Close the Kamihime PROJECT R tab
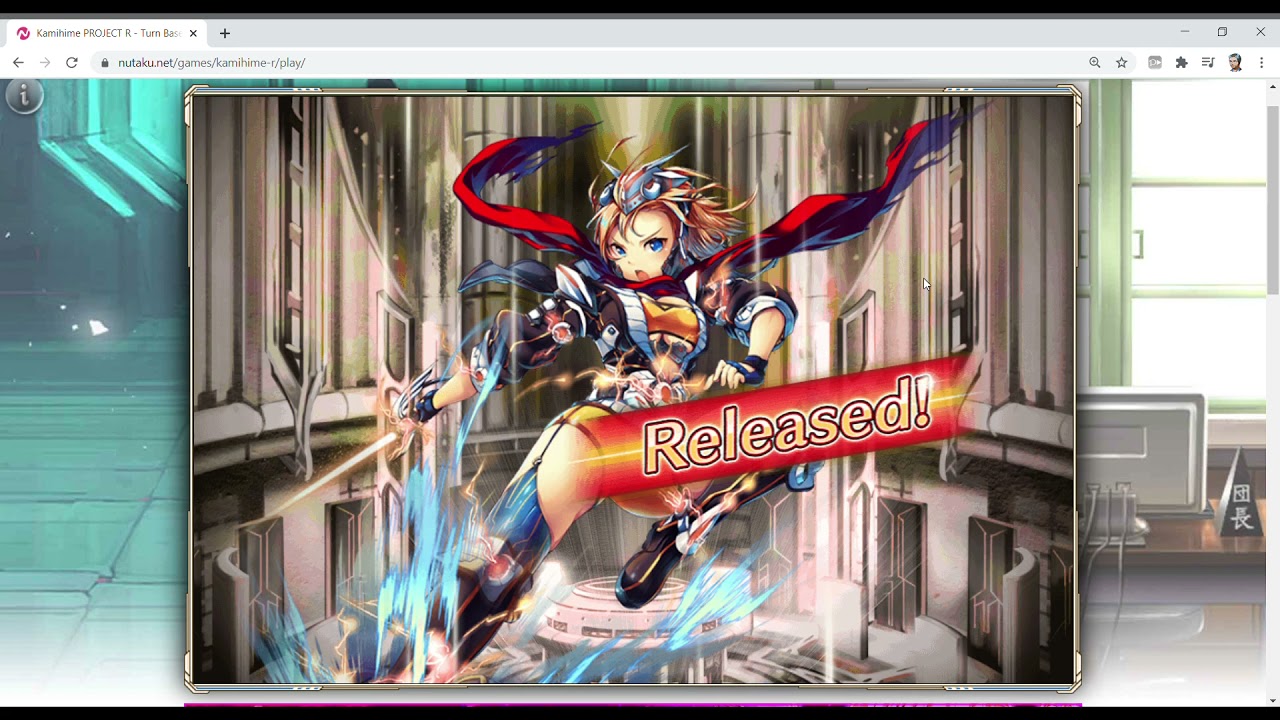Viewport: 1280px width, 720px height. tap(193, 33)
